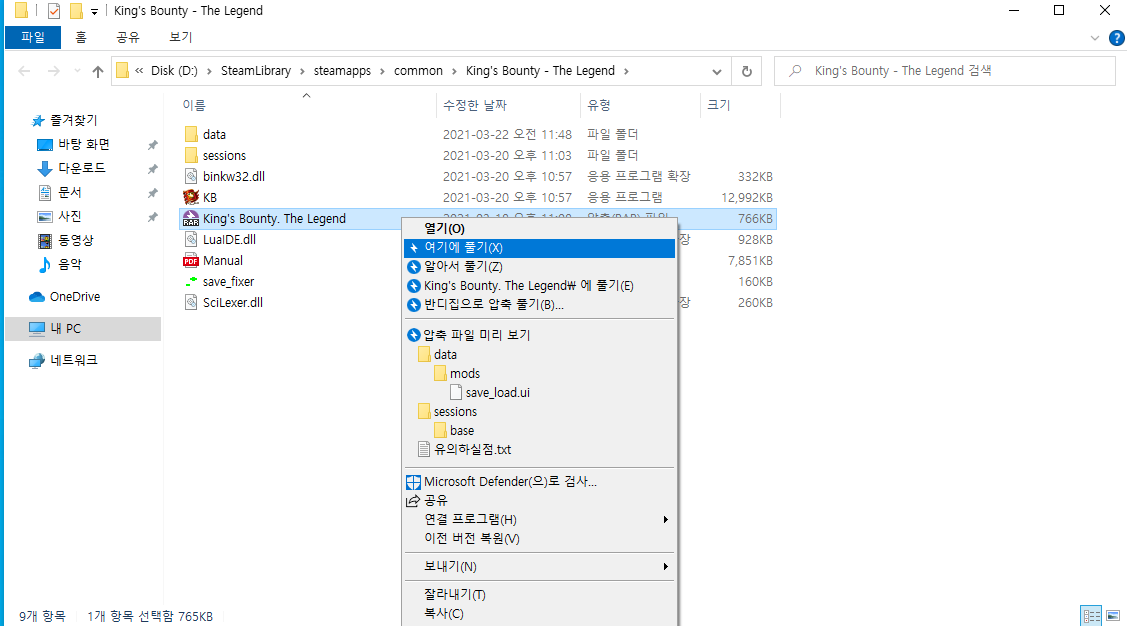1127x626 pixels.
Task: Open the 파일 ribbon tab
Action: tap(33, 37)
